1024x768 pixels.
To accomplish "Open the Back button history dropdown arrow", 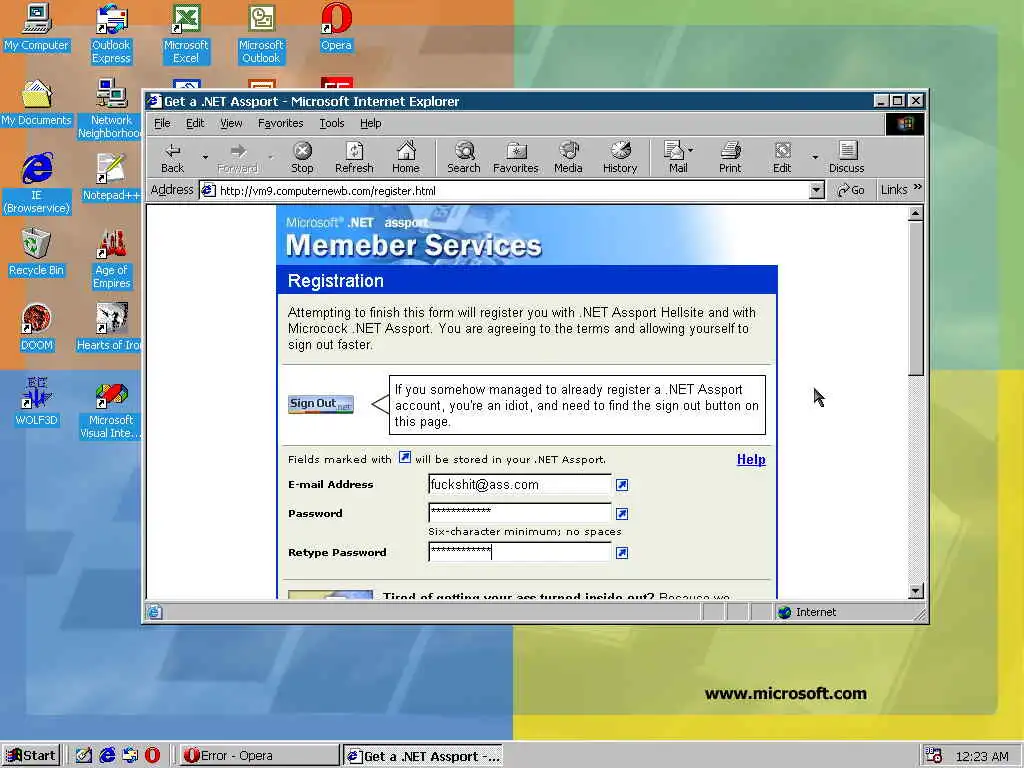I will point(205,157).
